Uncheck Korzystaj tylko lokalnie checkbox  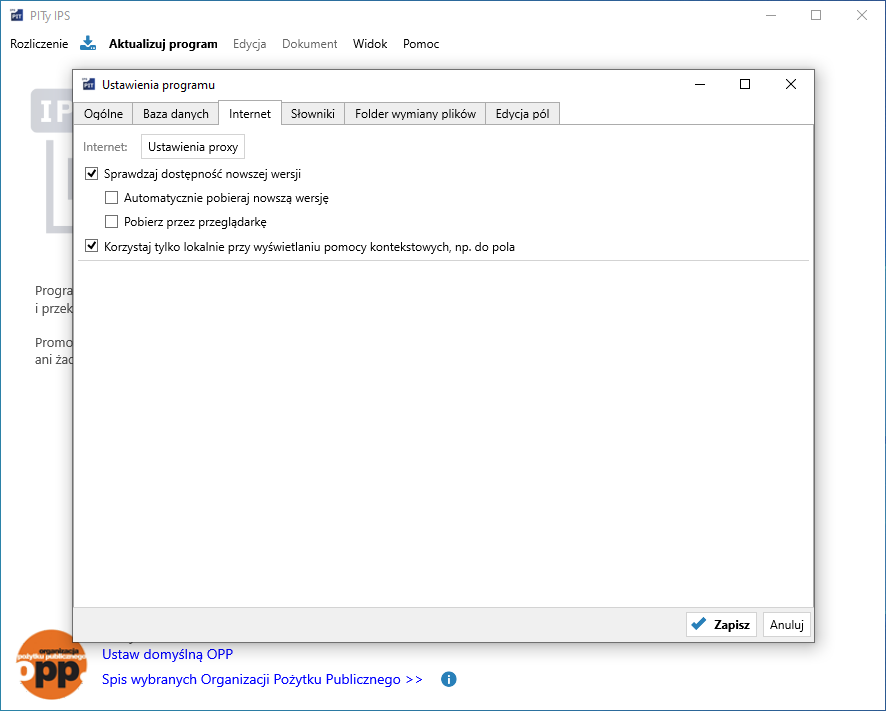(x=92, y=246)
